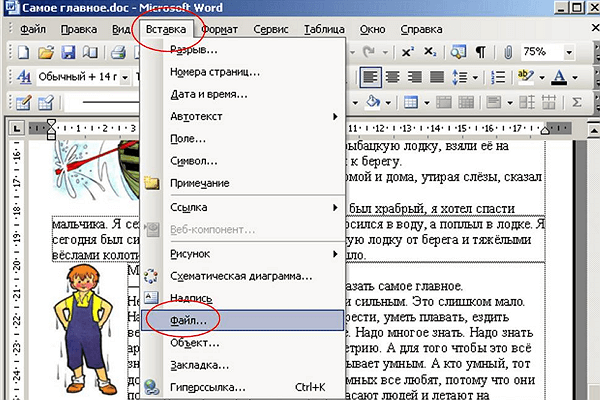This screenshot has height=400, width=600.
Task: Open the Формат menu
Action: click(x=220, y=29)
